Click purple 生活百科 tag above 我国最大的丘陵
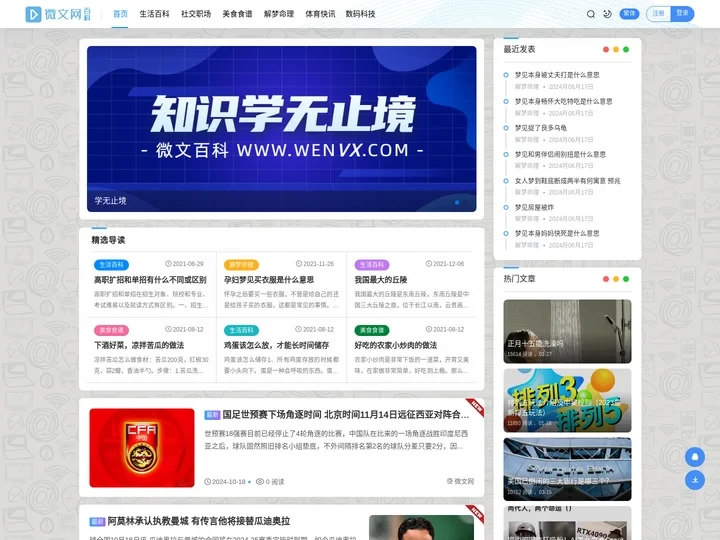Viewport: 720px width, 540px height. pyautogui.click(x=372, y=264)
